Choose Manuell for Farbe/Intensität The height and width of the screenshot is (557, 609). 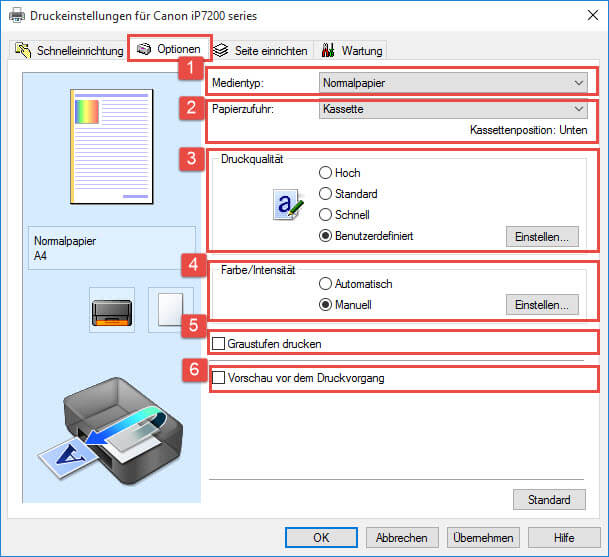(x=345, y=305)
